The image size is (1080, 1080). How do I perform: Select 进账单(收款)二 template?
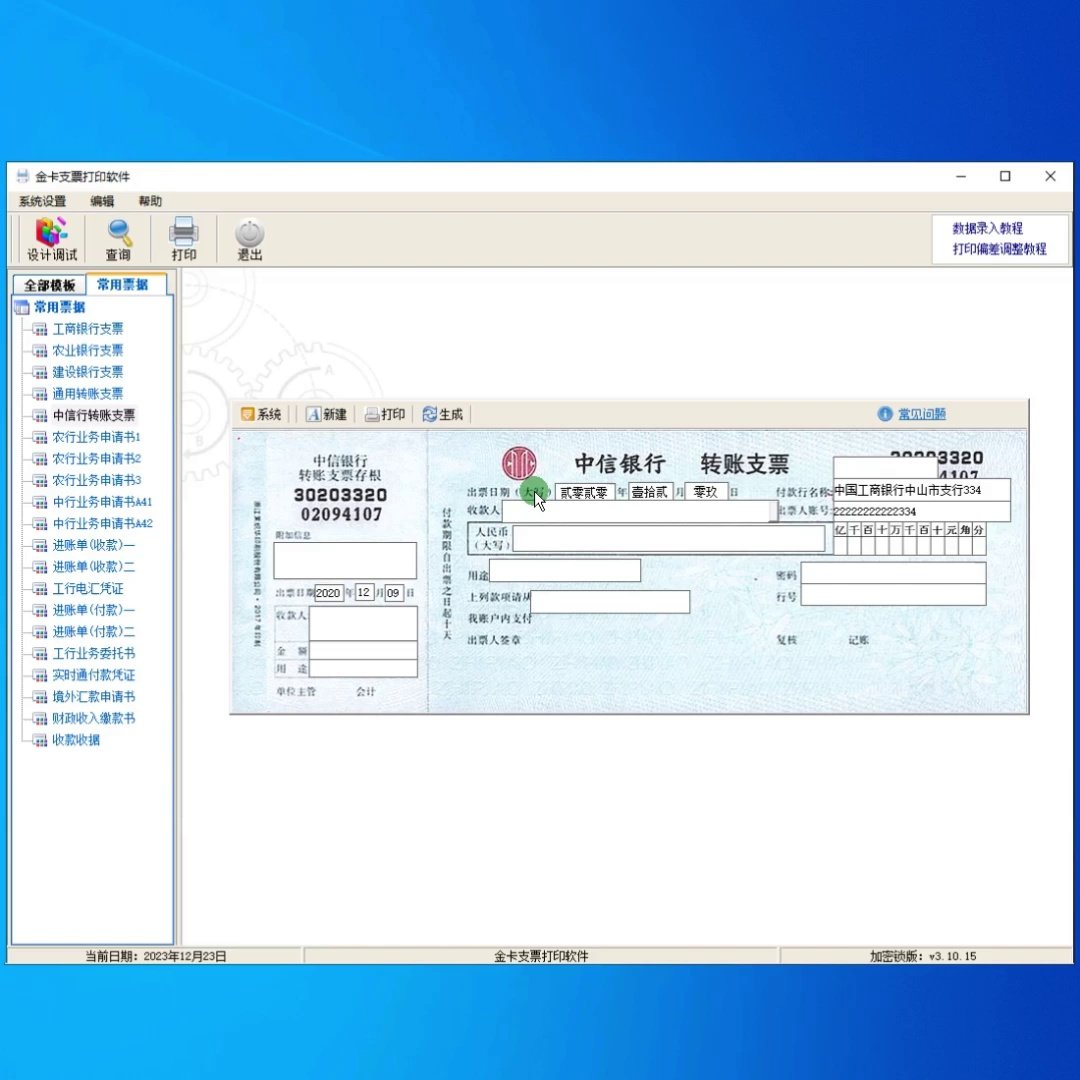[94, 567]
